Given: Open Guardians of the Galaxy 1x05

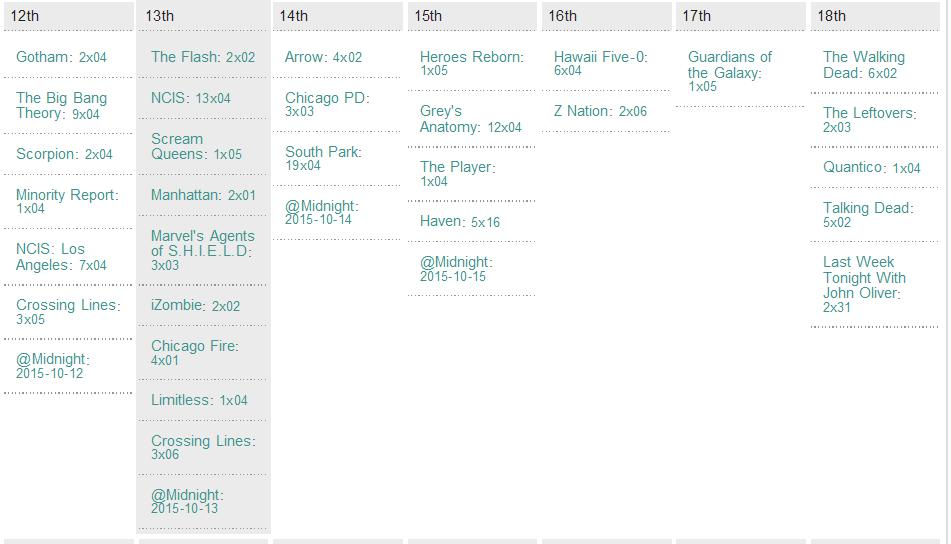Looking at the screenshot, I should point(730,71).
